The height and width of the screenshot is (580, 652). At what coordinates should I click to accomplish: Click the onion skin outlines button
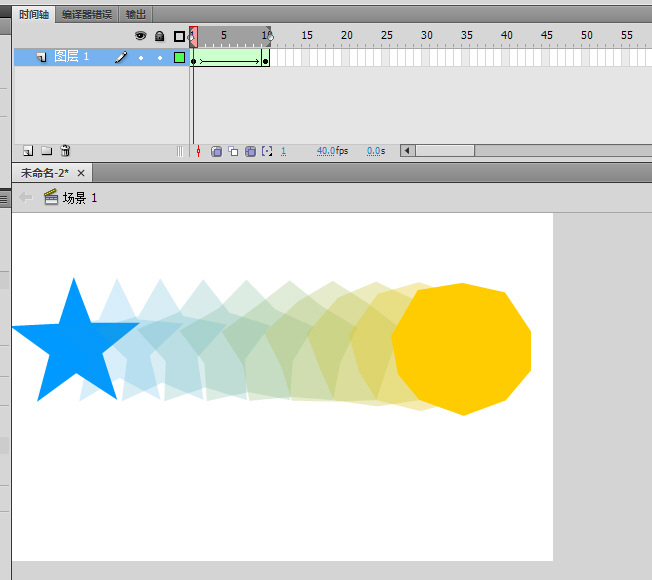[x=233, y=151]
